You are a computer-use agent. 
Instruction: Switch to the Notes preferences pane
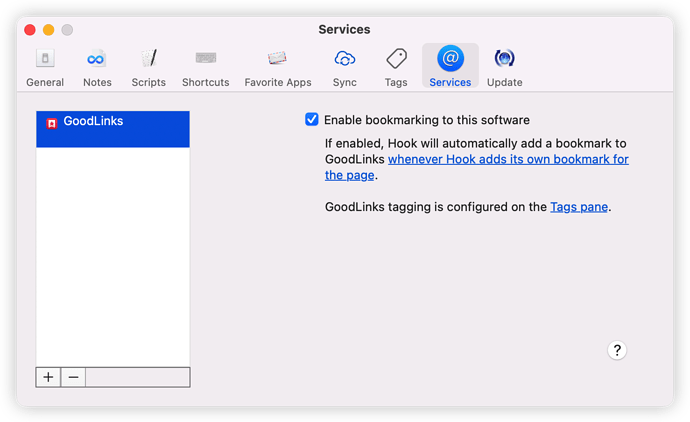tap(97, 67)
